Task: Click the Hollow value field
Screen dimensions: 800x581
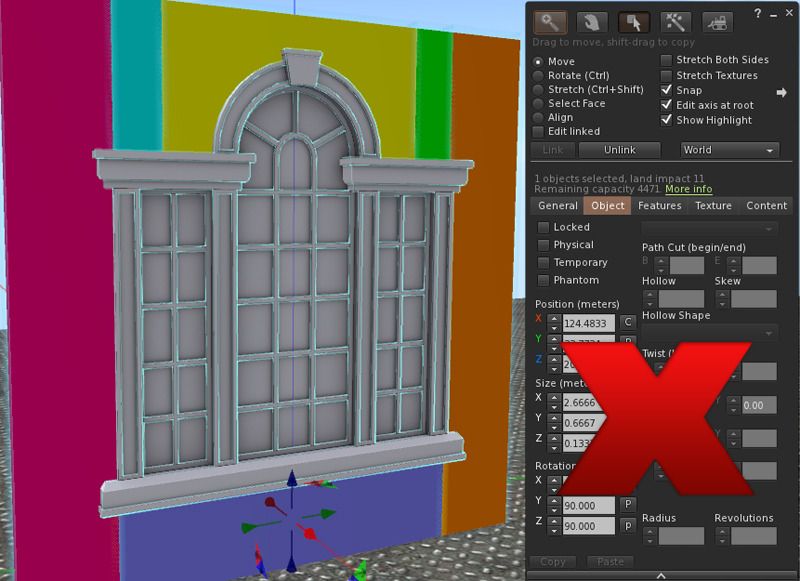Action: (681, 299)
